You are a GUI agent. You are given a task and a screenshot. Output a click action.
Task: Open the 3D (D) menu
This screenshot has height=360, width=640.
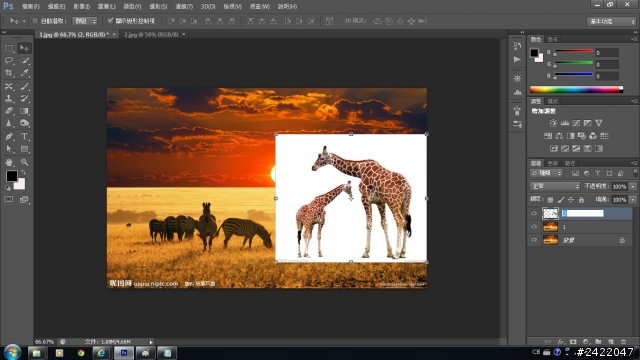[x=208, y=7]
